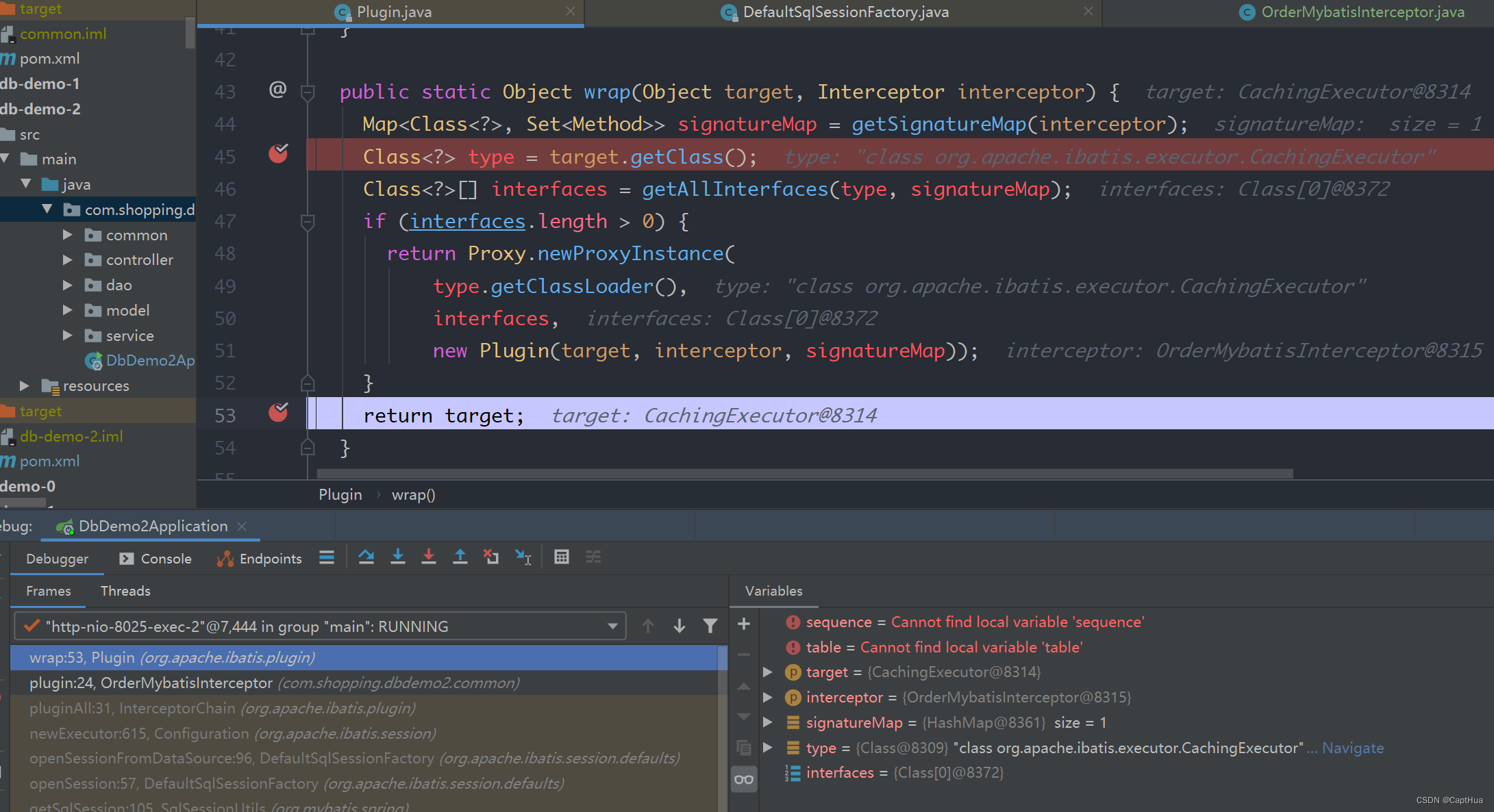The height and width of the screenshot is (812, 1494).
Task: Click Drop Frame icon
Action: coord(491,557)
